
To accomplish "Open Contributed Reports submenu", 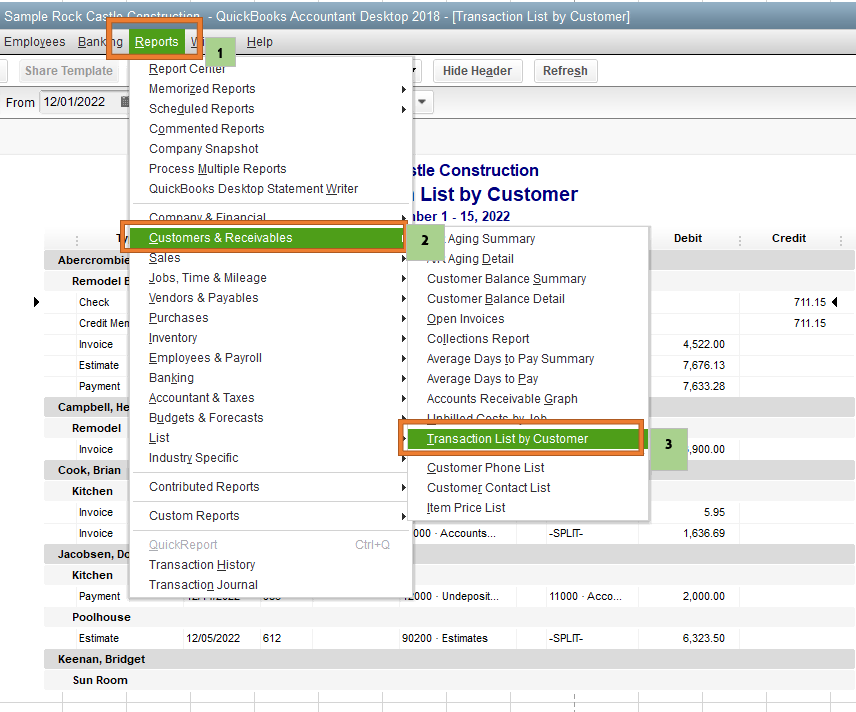I will tap(270, 487).
